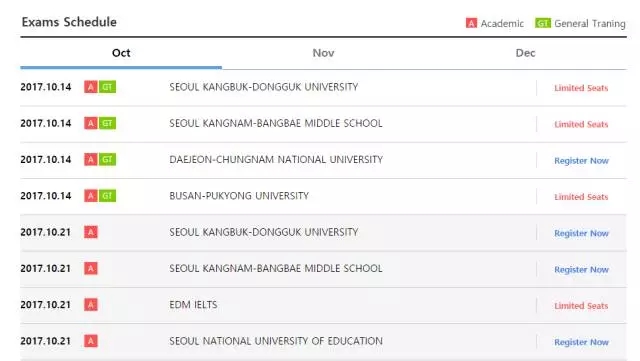Click the A badge on Seoul National University of Education row
Image resolution: width=640 pixels, height=361 pixels.
coord(91,341)
